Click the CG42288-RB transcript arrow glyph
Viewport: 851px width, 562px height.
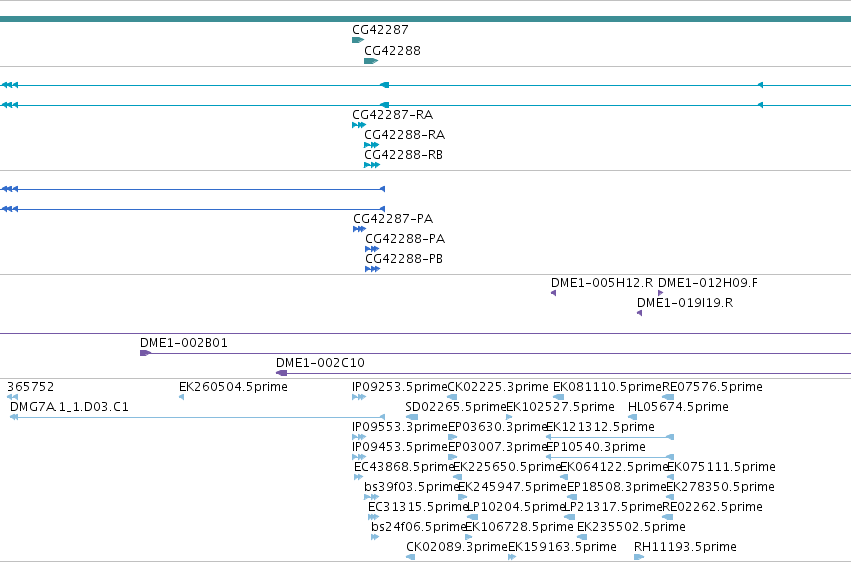click(372, 165)
